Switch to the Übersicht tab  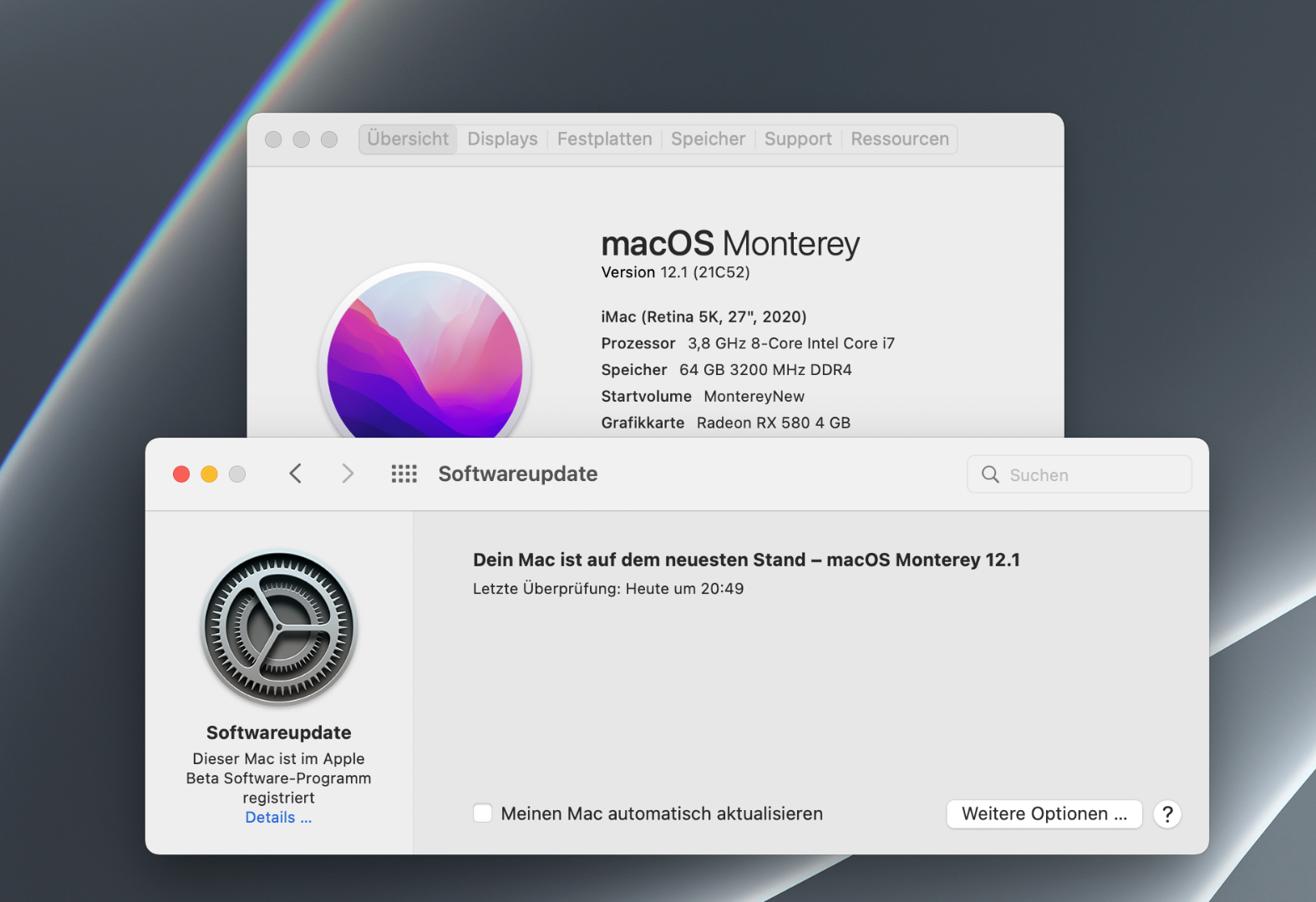408,139
